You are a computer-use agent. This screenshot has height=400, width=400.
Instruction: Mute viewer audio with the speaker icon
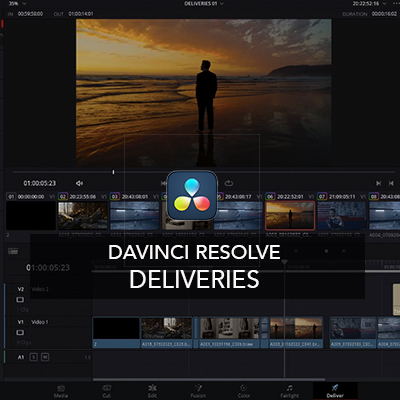[79, 183]
